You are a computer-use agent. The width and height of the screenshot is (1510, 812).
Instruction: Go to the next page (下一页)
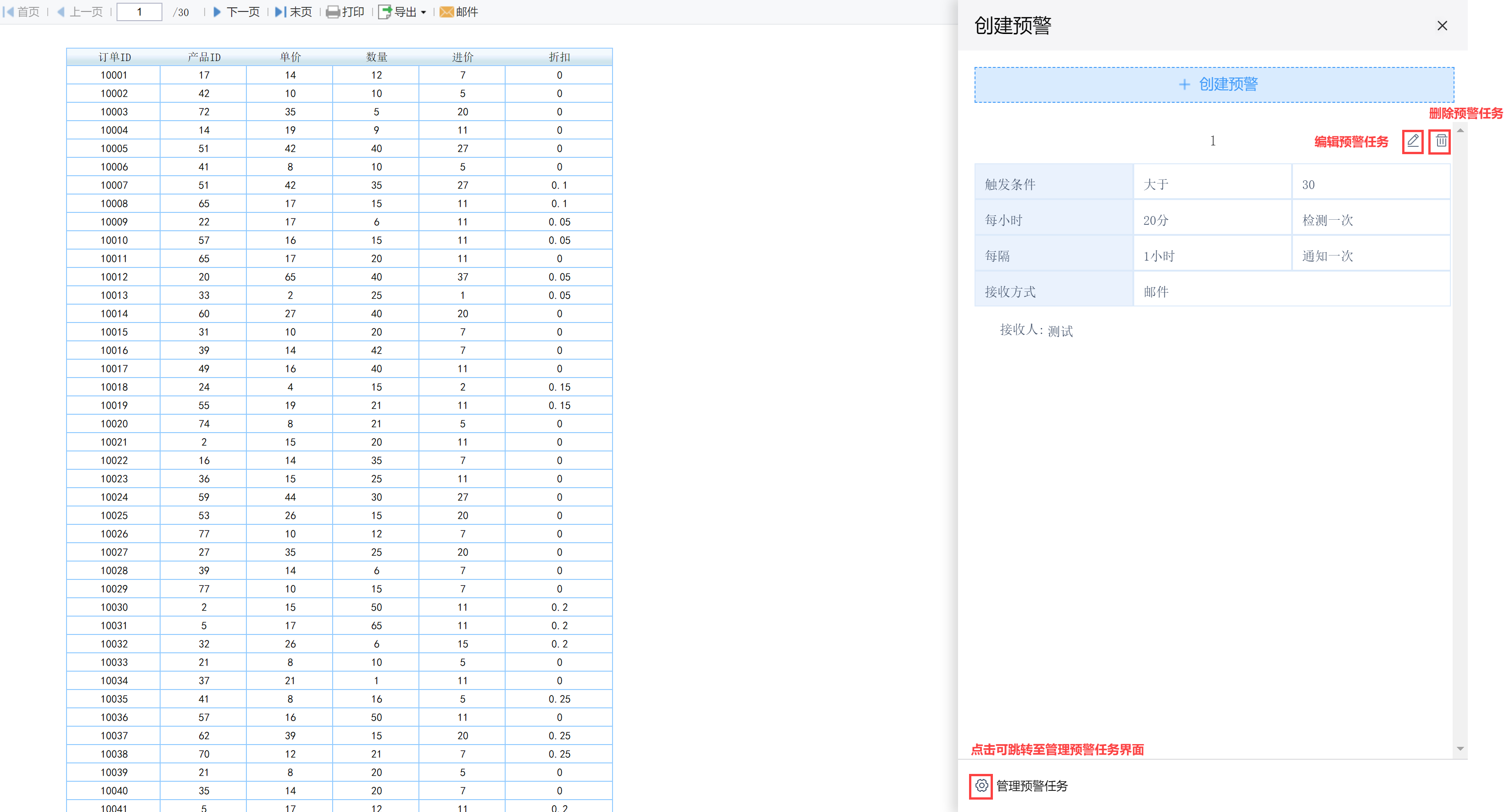coord(236,12)
